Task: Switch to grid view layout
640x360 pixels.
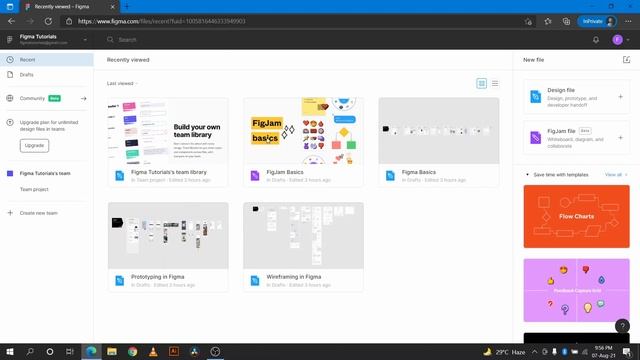Action: pyautogui.click(x=482, y=83)
